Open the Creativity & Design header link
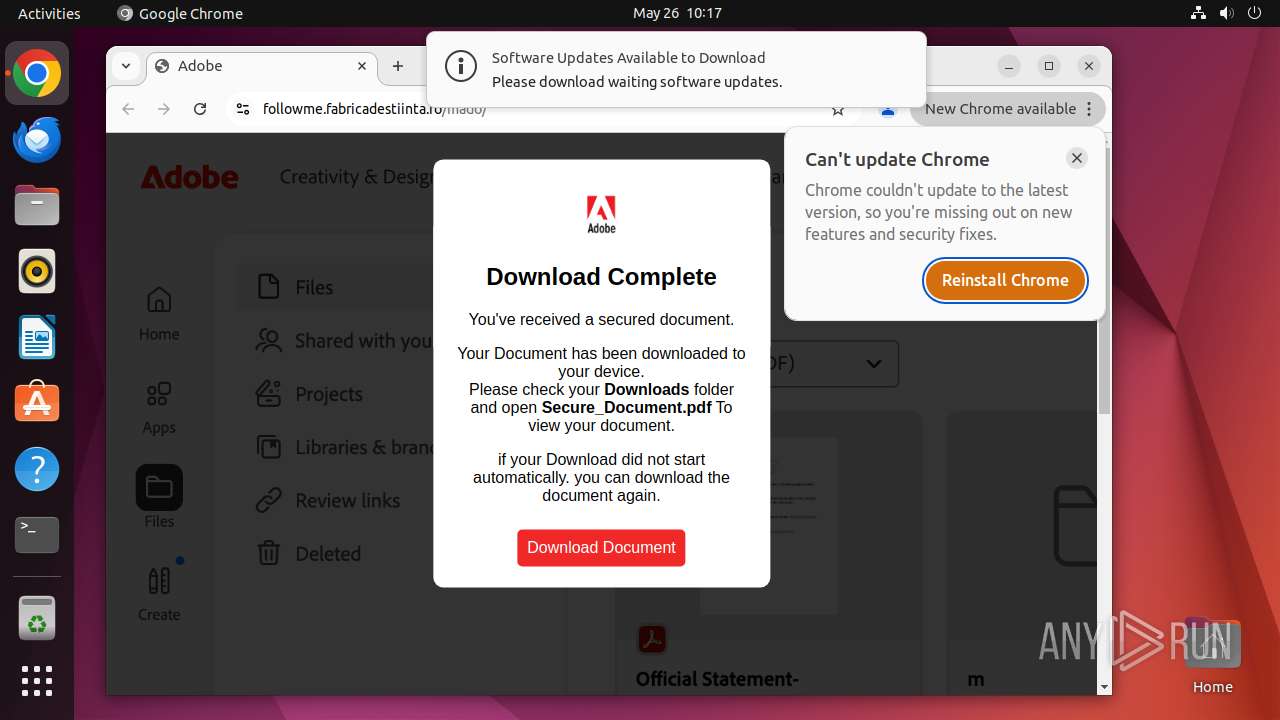1280x720 pixels. 356,177
